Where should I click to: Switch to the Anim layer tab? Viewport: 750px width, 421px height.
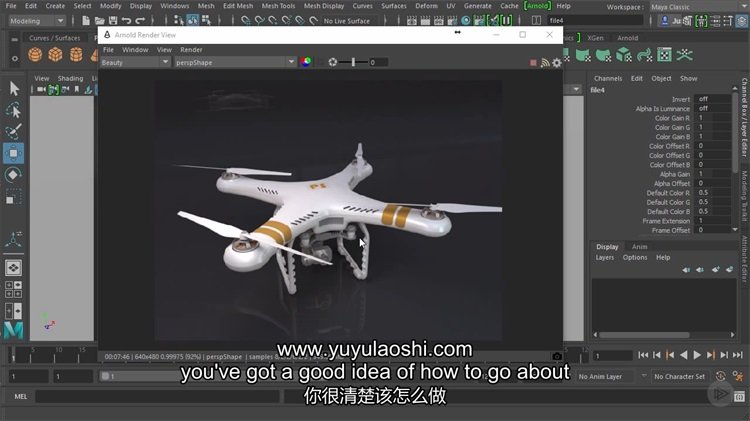tap(640, 247)
